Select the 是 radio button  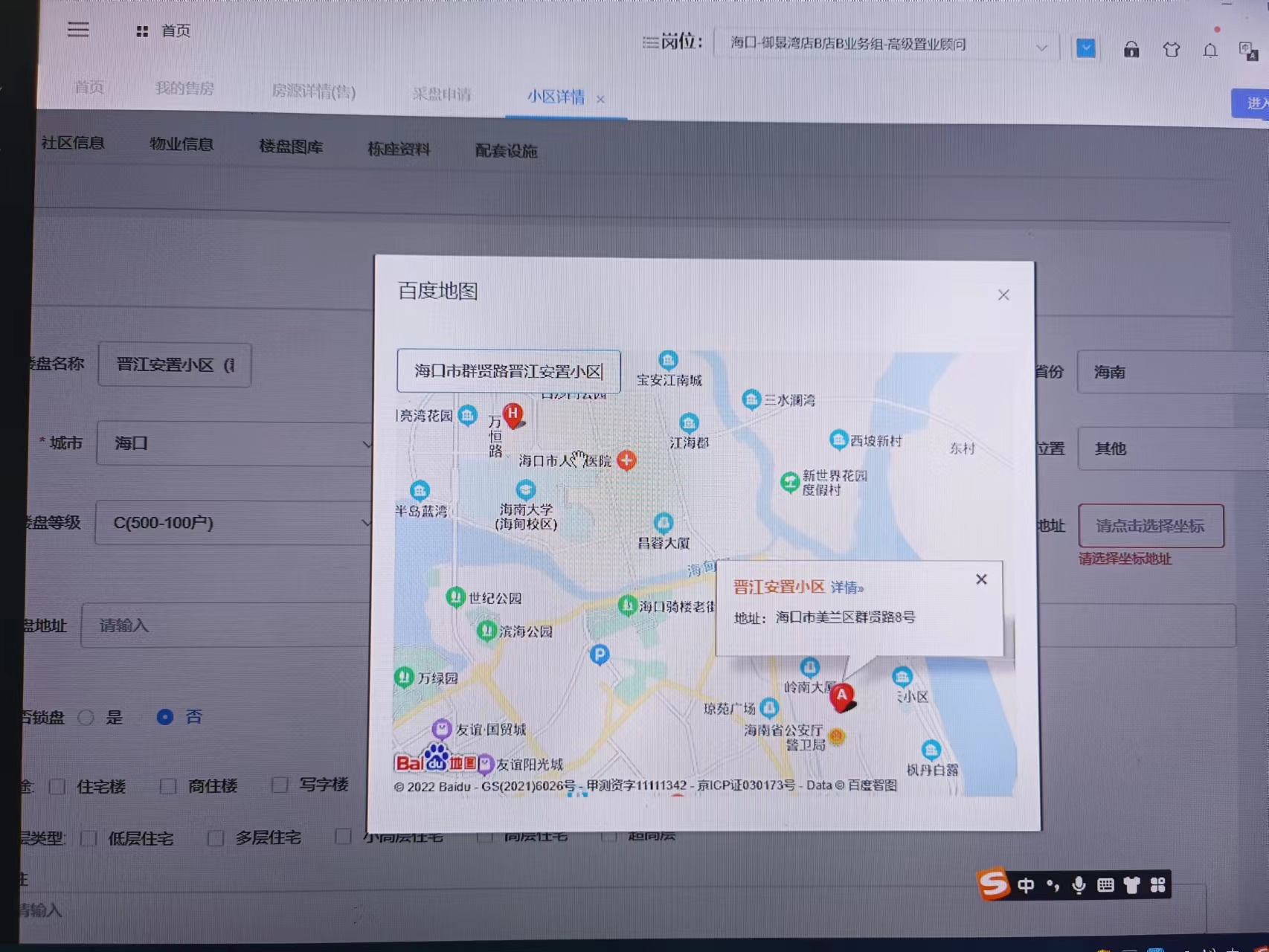coord(86,718)
